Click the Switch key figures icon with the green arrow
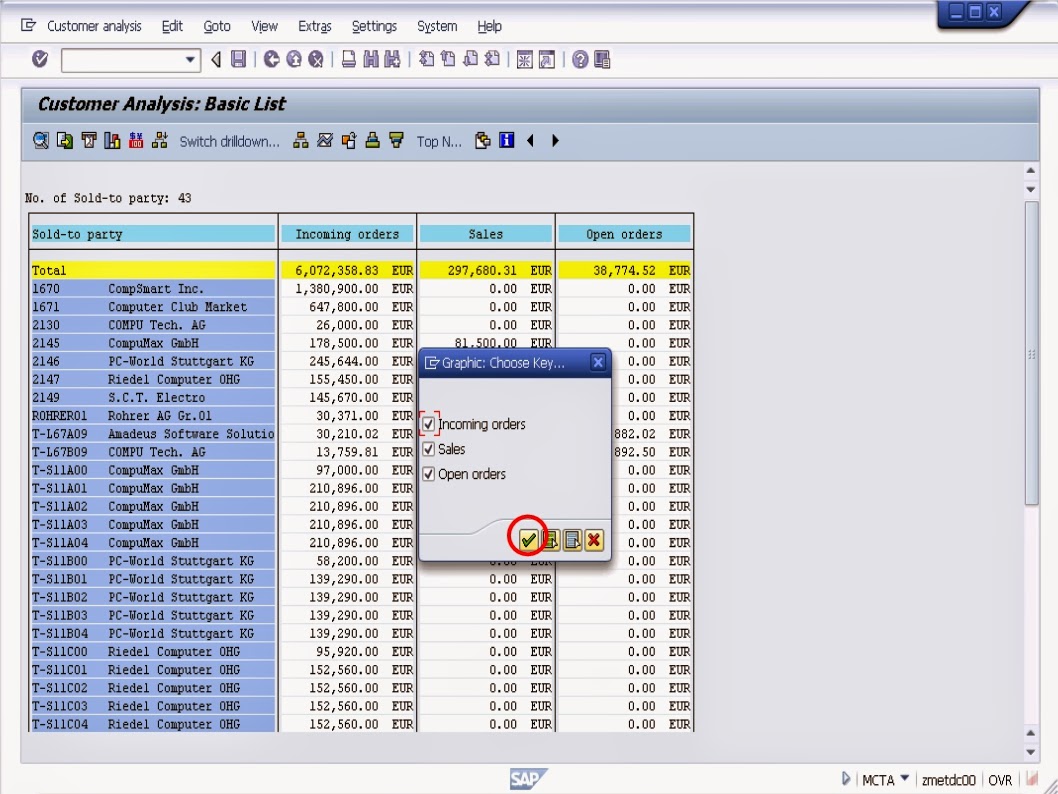This screenshot has width=1058, height=794. pyautogui.click(x=65, y=140)
